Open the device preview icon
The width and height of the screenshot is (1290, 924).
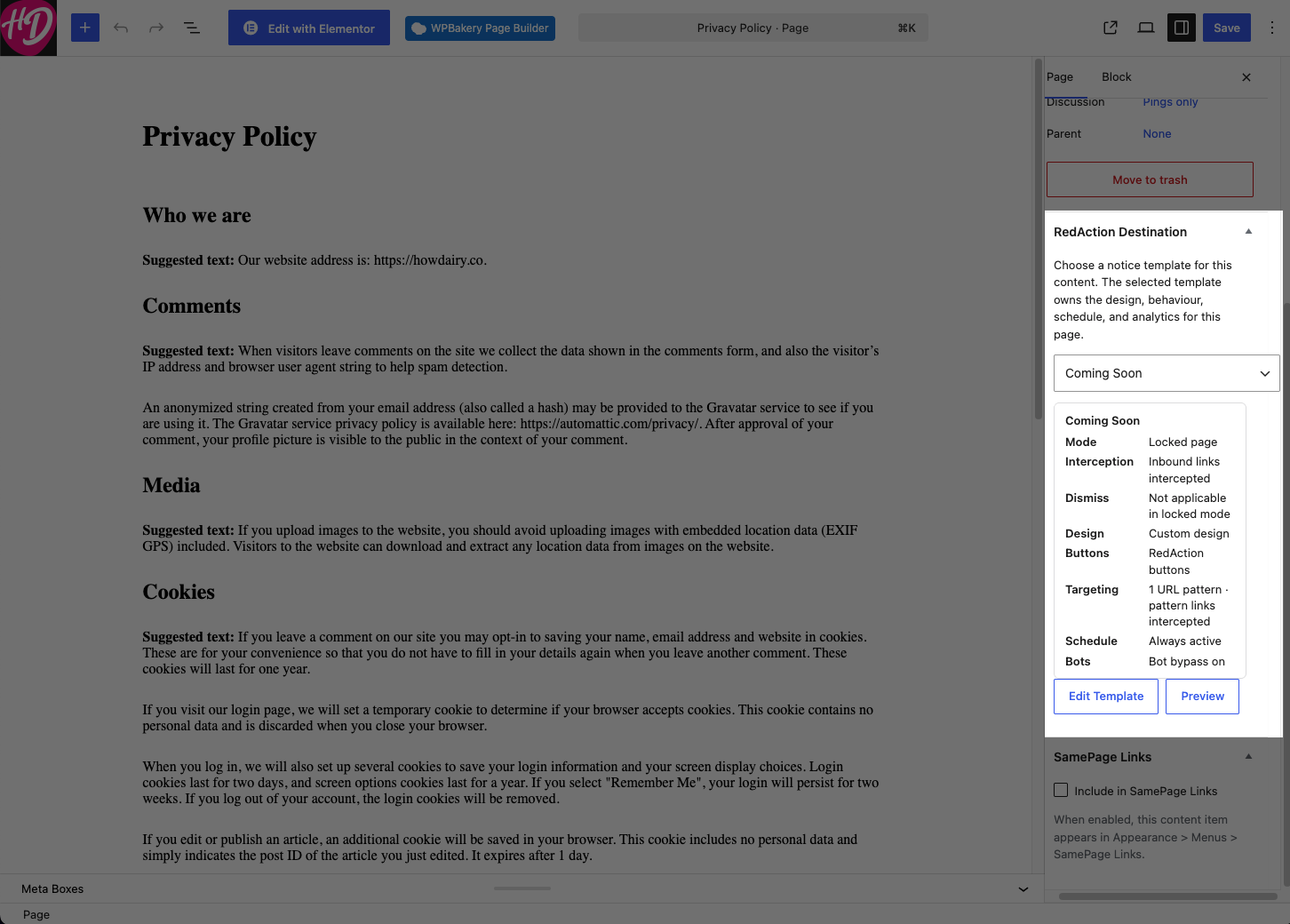[1146, 28]
